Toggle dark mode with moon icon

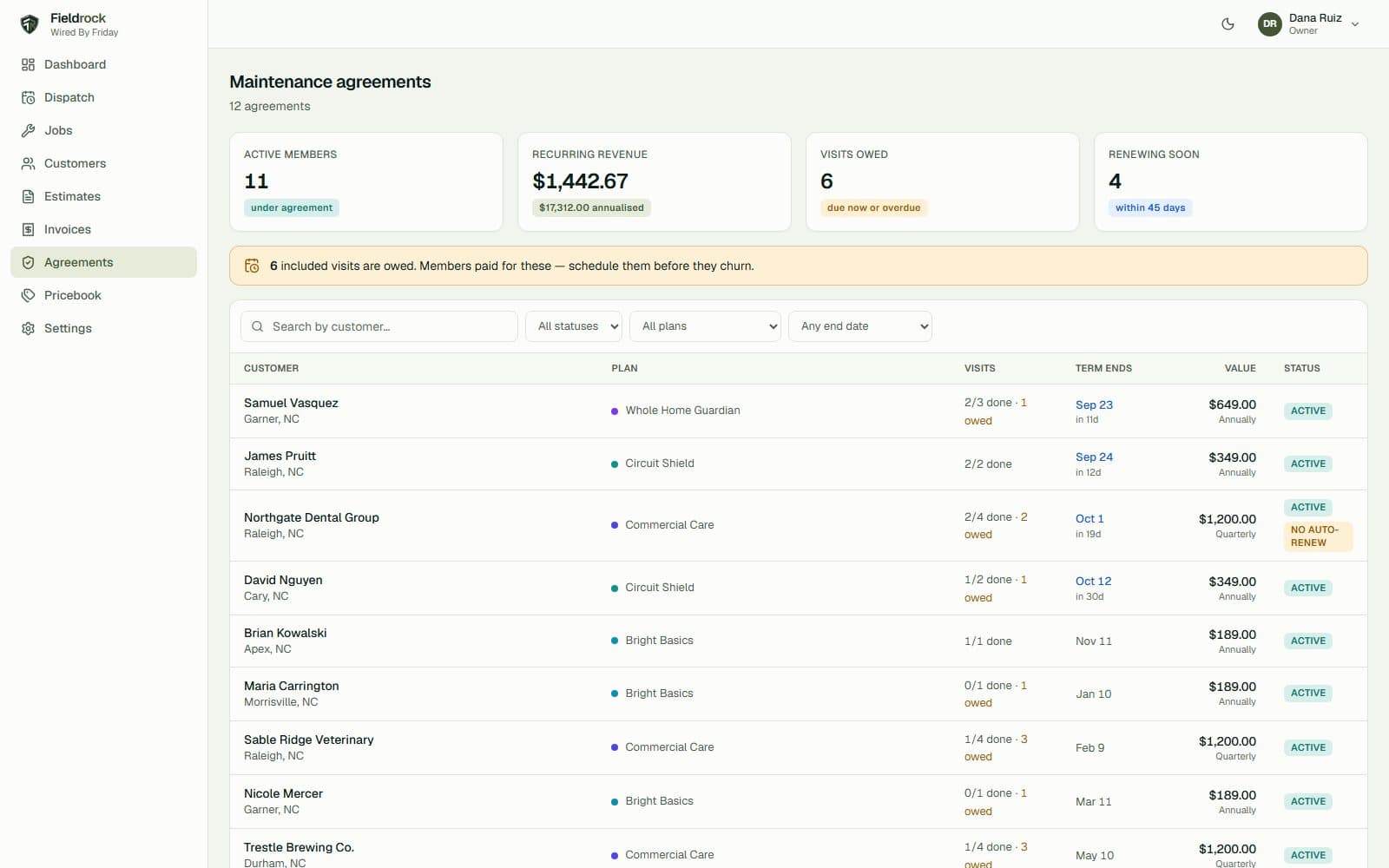point(1228,24)
